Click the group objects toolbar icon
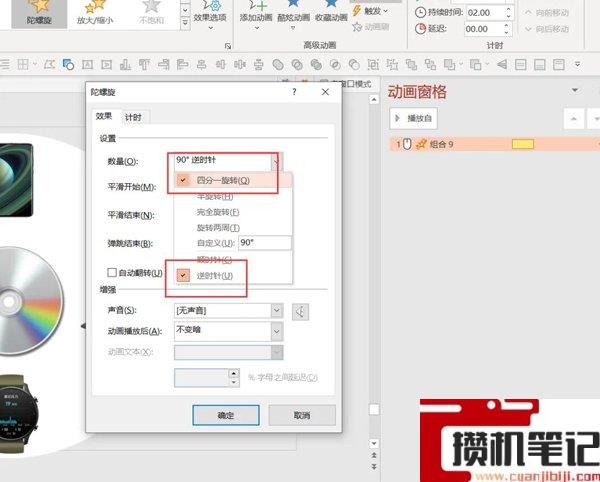This screenshot has width=600, height=482. click(x=373, y=65)
